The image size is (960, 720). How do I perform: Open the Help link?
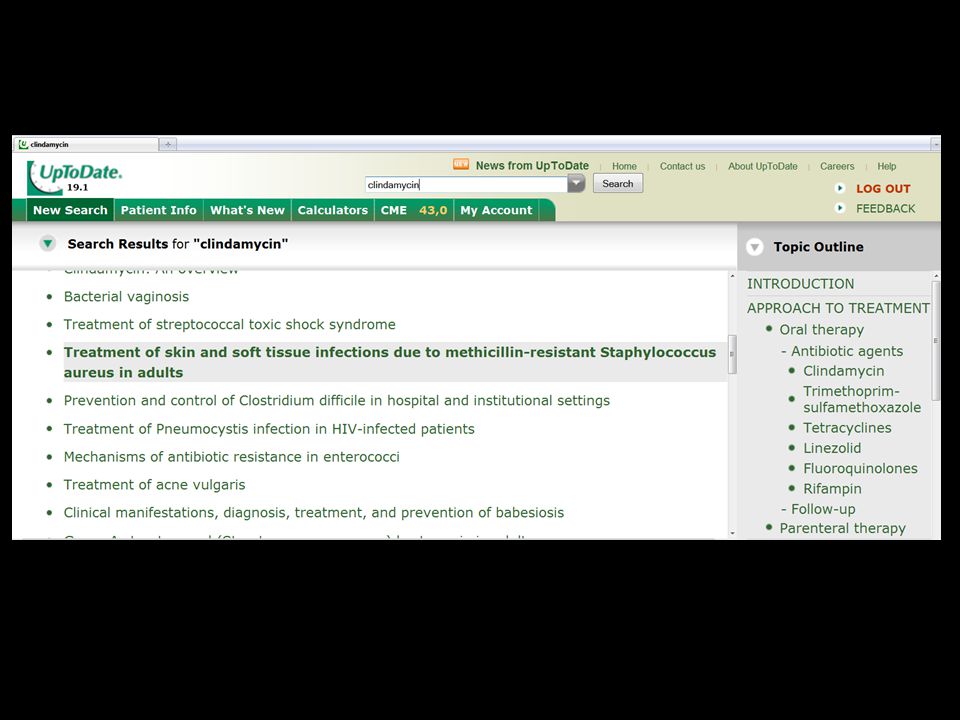tap(886, 166)
